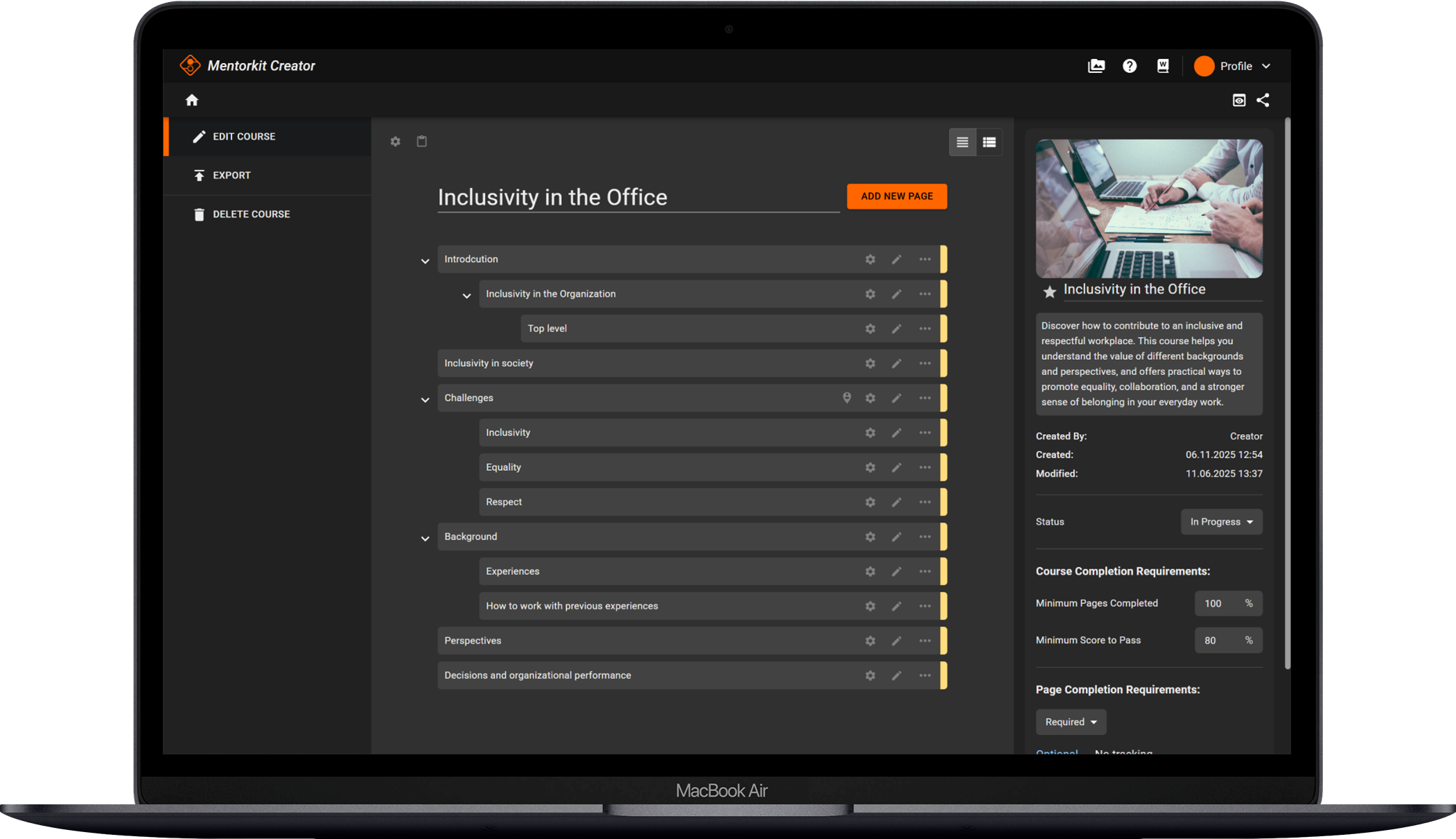
Task: Go to home via house icon
Action: coord(192,101)
